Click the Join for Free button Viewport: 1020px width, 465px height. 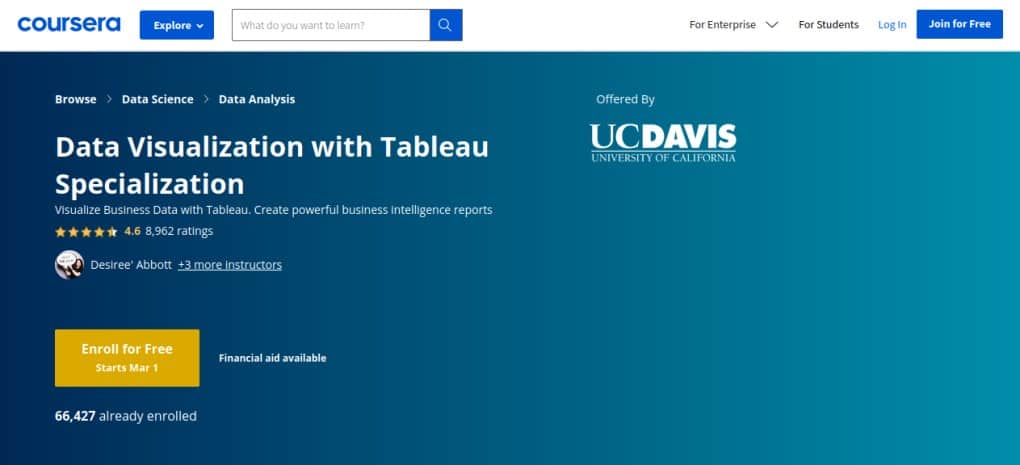click(x=960, y=25)
